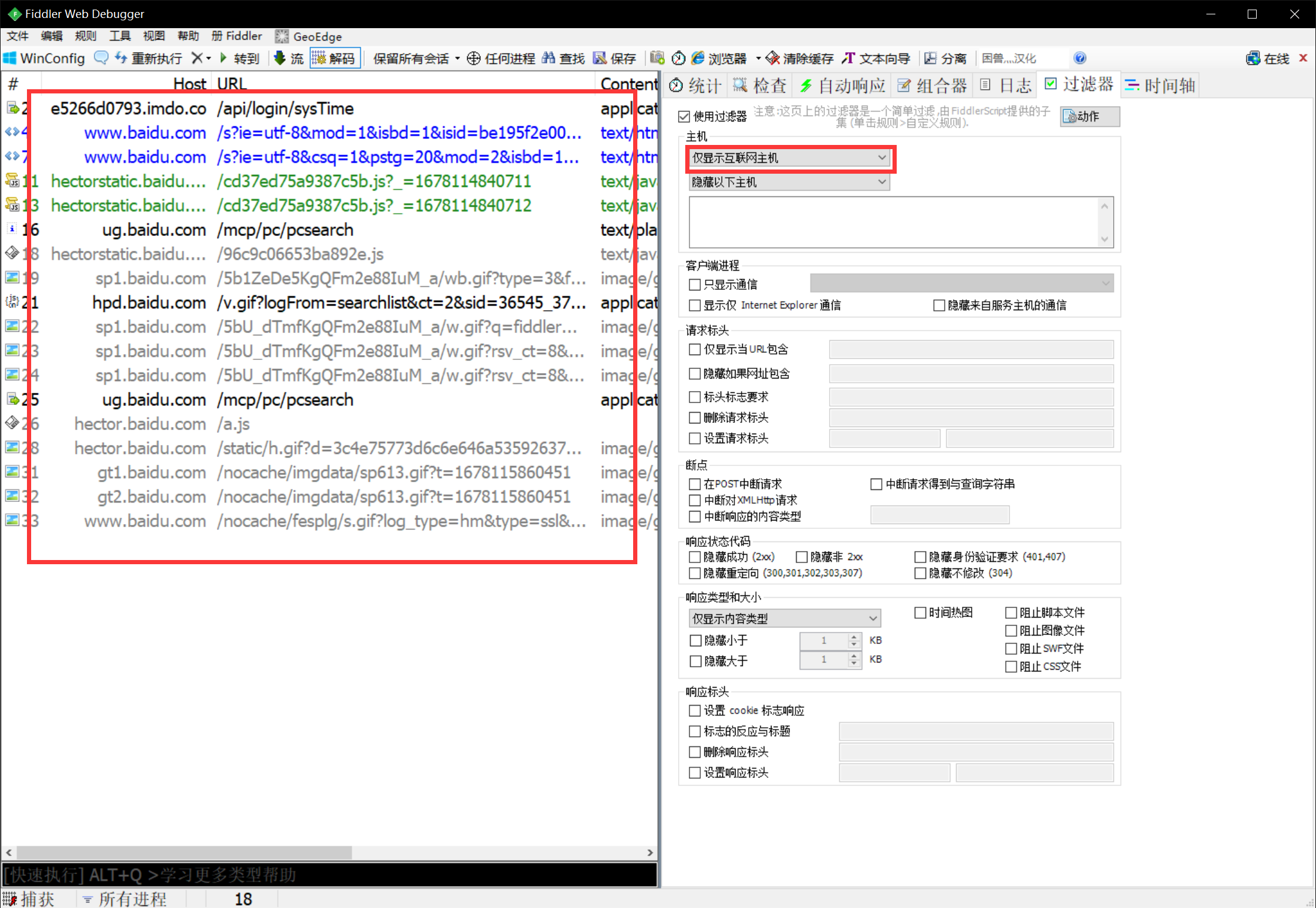Uncheck the 使用过滤器 checkbox
The width and height of the screenshot is (1316, 908).
685,116
